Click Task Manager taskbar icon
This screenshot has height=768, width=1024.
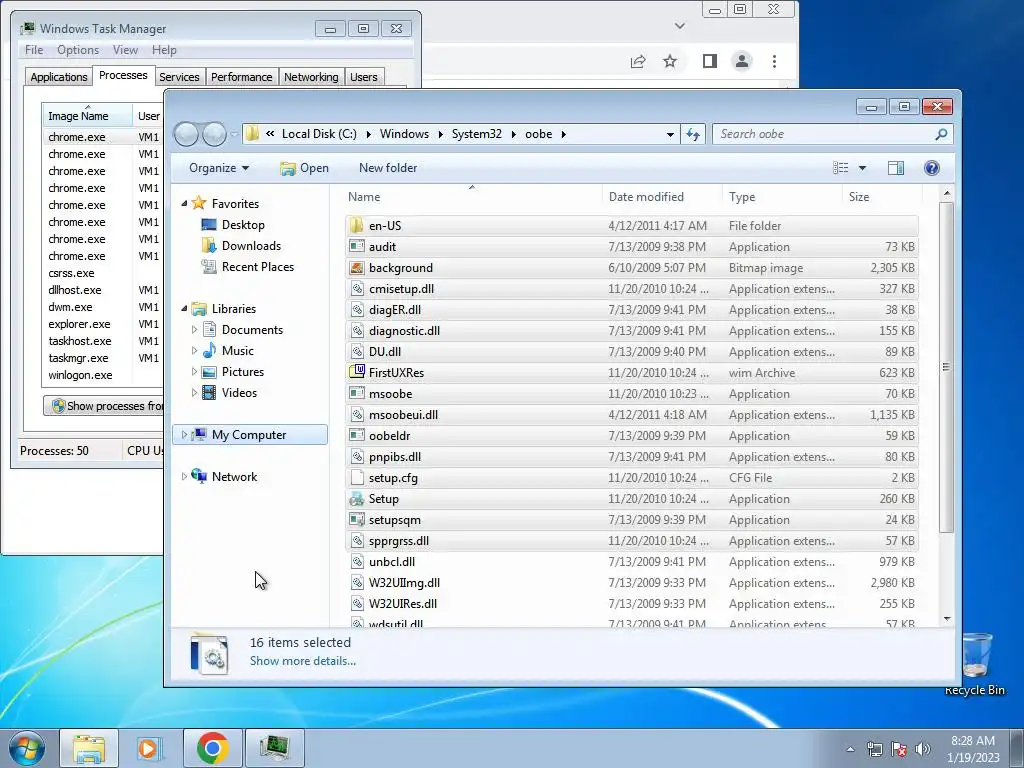click(x=274, y=748)
